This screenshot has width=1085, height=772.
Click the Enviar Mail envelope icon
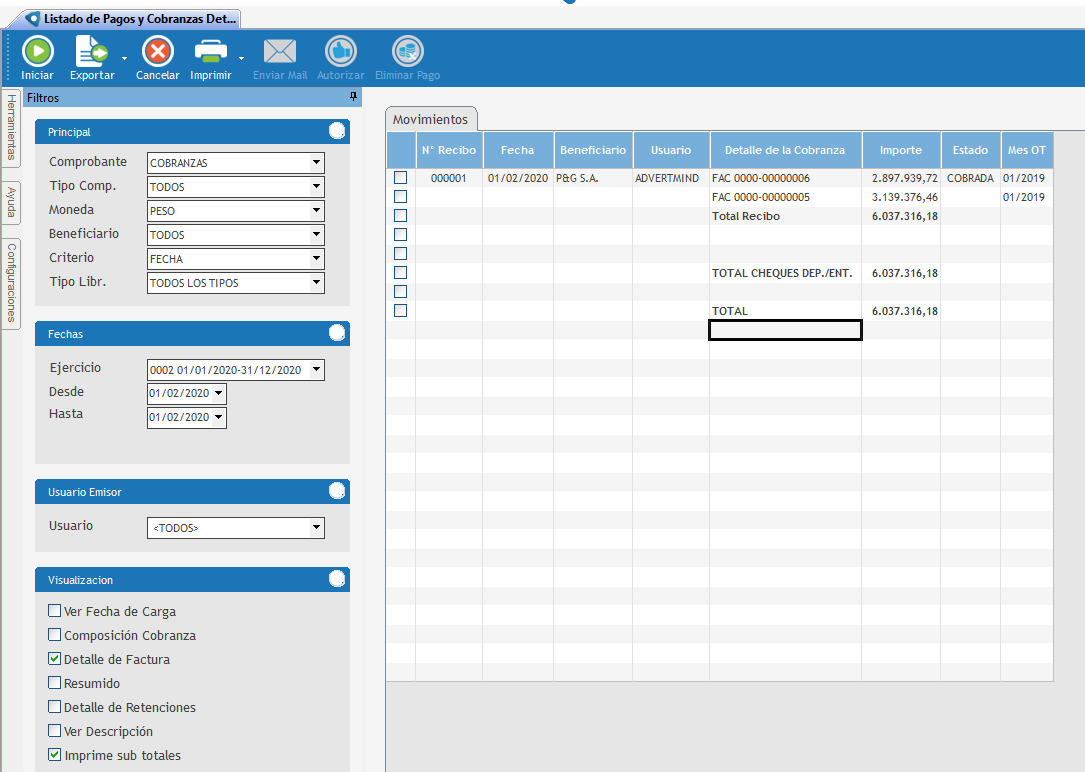pyautogui.click(x=280, y=51)
